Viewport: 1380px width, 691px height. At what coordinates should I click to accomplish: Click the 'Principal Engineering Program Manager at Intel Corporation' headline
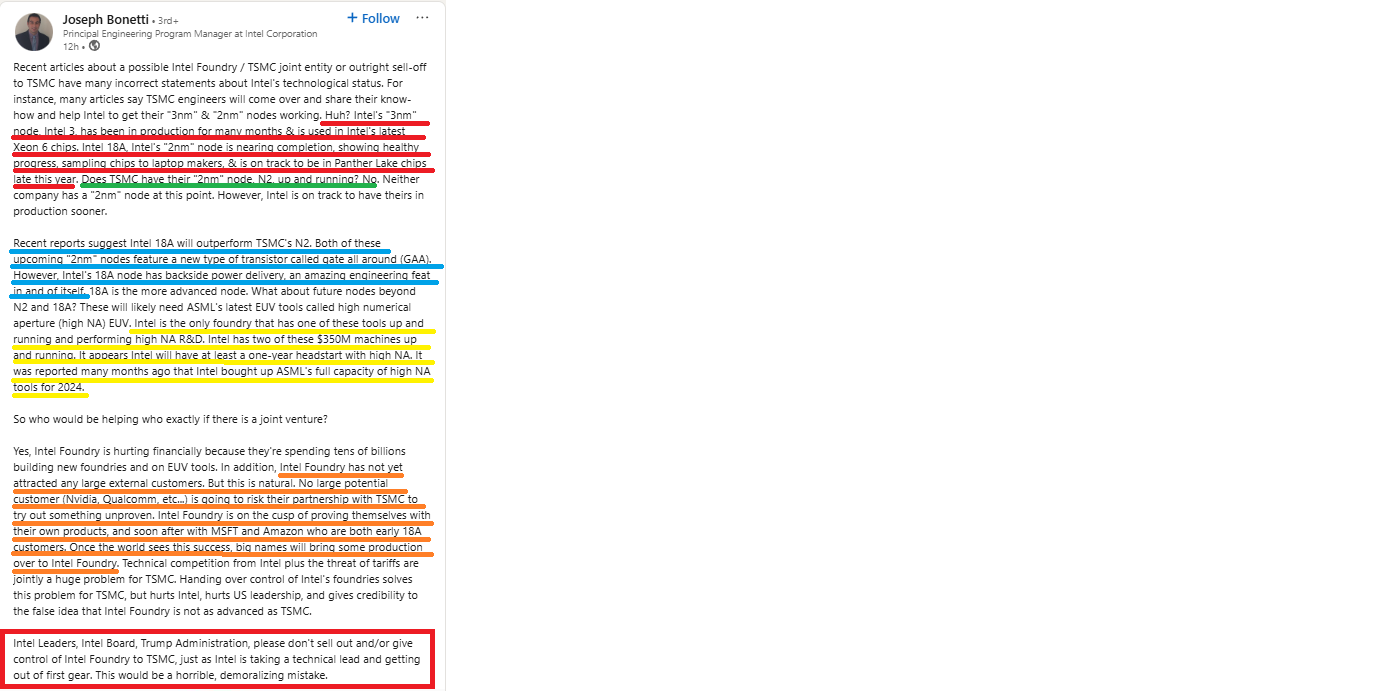(x=190, y=33)
